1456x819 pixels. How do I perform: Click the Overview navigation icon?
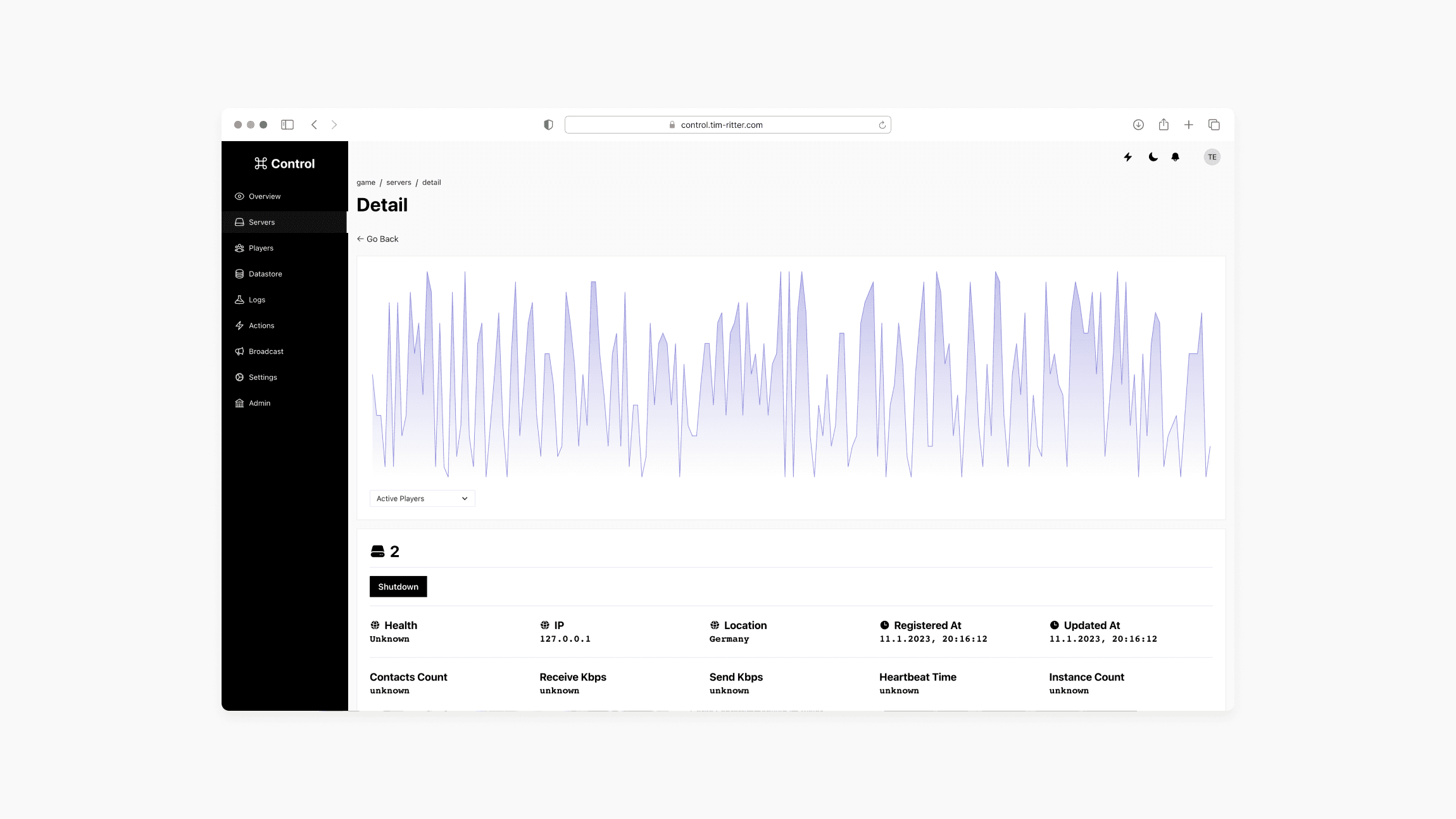pyautogui.click(x=239, y=196)
